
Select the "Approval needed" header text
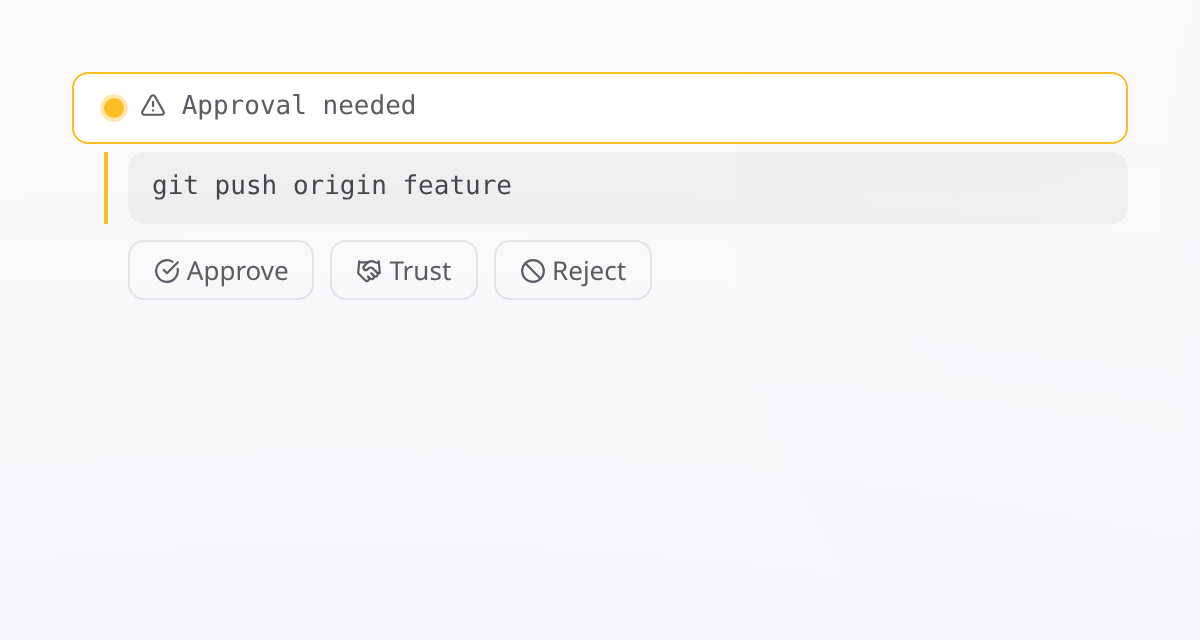click(x=299, y=105)
